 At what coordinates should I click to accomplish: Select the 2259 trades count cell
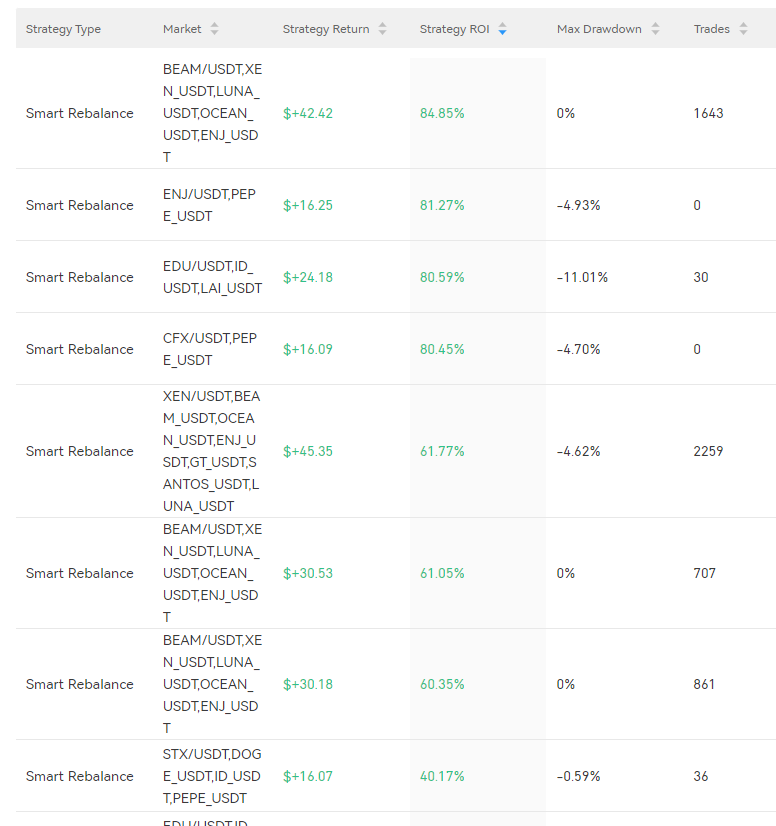[708, 451]
